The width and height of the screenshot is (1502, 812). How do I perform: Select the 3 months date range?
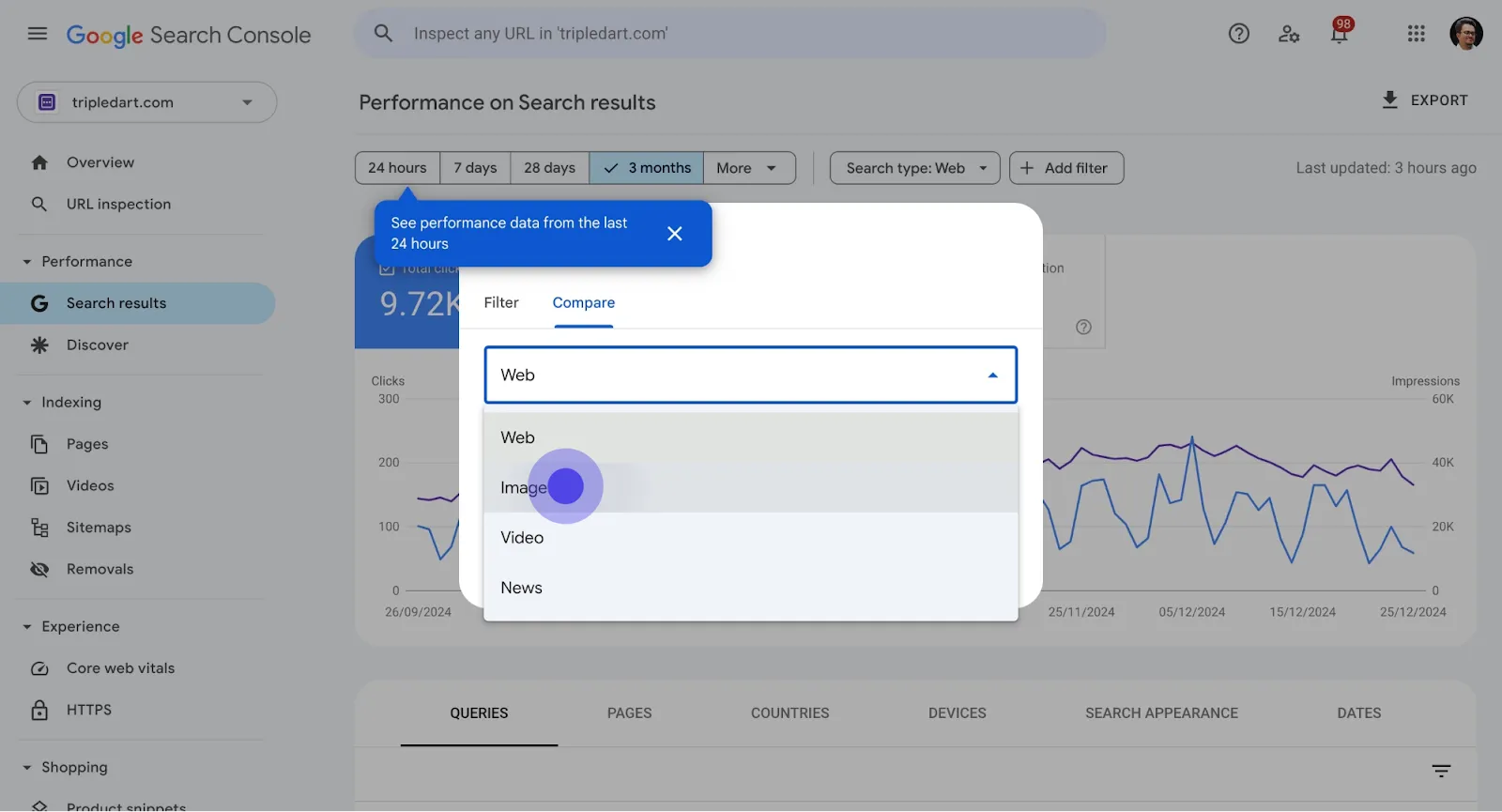(647, 168)
